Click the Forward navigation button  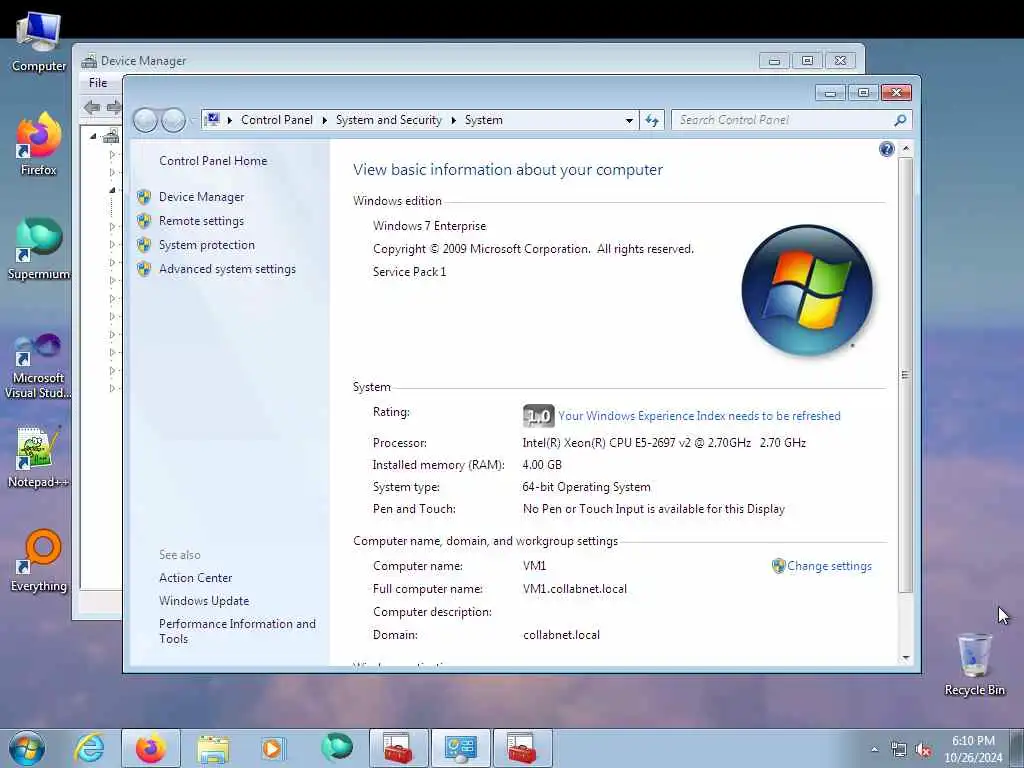pos(173,120)
